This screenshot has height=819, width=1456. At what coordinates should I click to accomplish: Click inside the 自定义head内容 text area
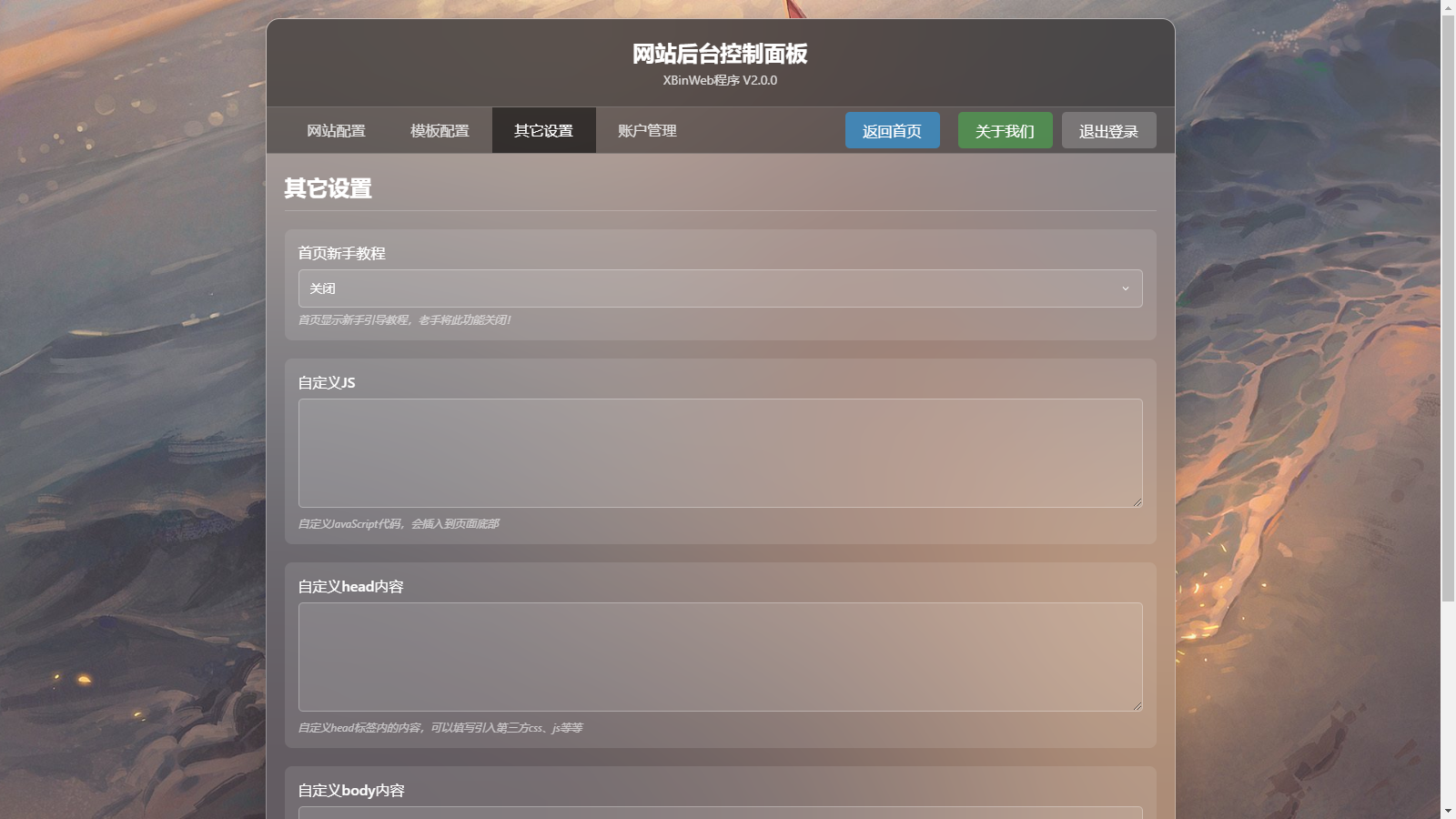coord(719,656)
